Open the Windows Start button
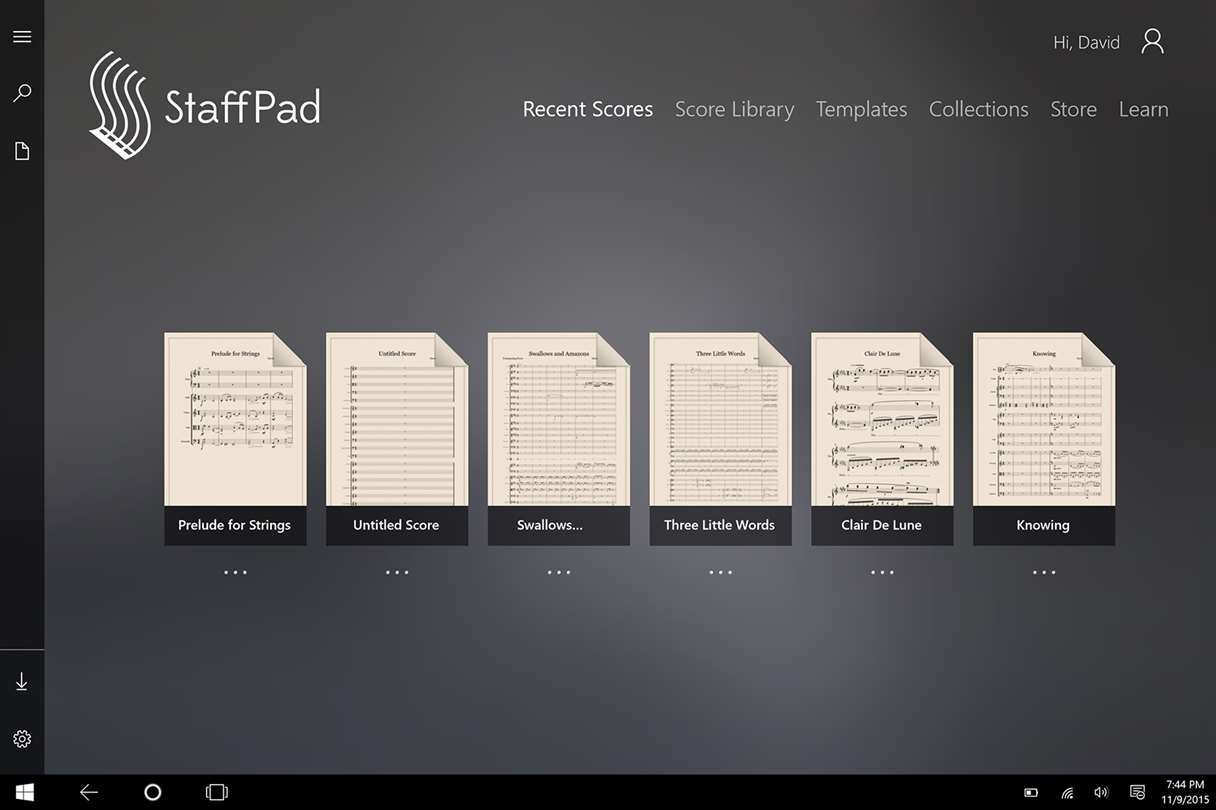The height and width of the screenshot is (810, 1216). (25, 792)
